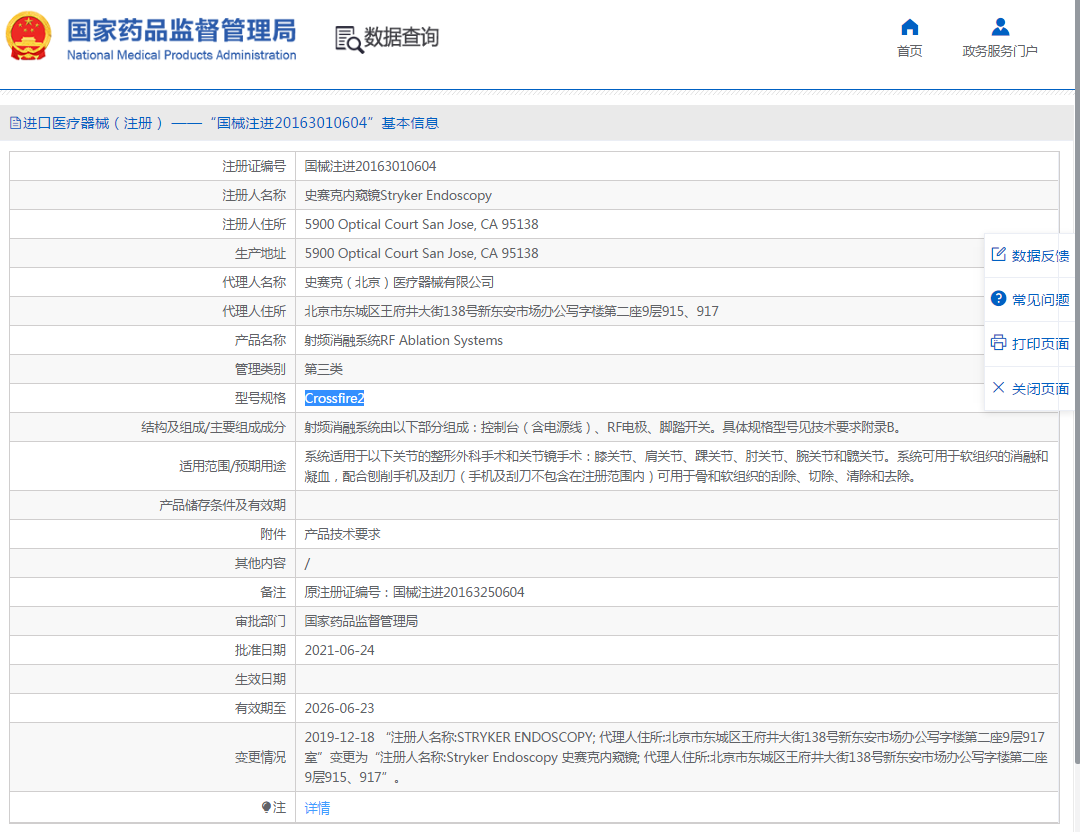Click 史赛克（北京）医疗器械有限公司 value

(399, 282)
